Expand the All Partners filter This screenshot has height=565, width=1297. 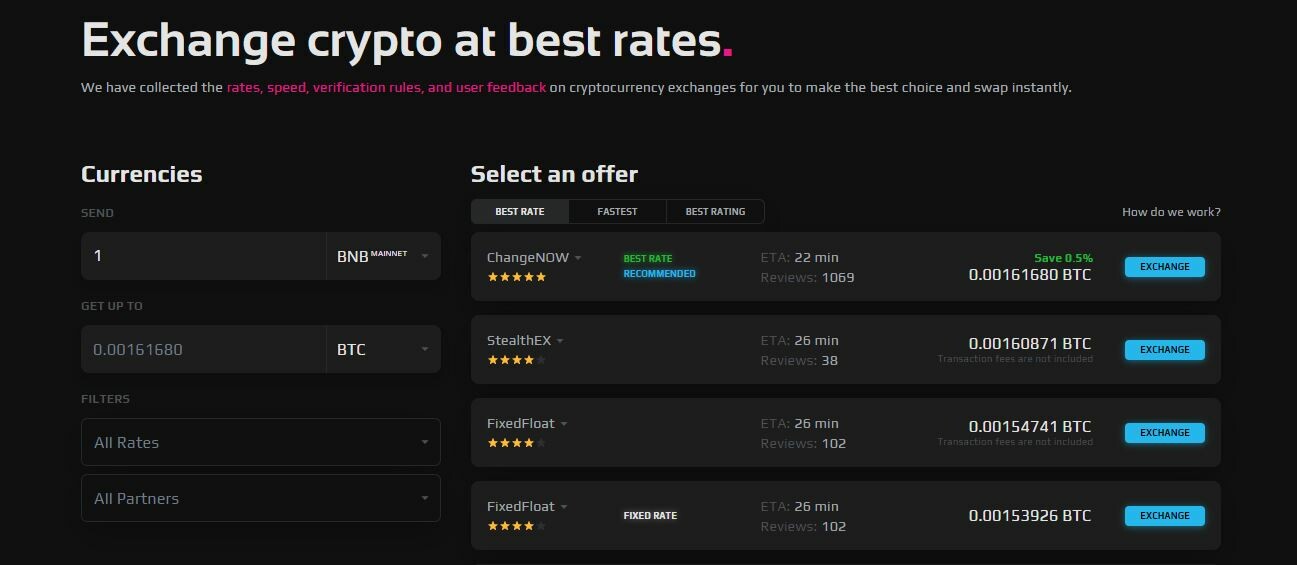tap(260, 498)
